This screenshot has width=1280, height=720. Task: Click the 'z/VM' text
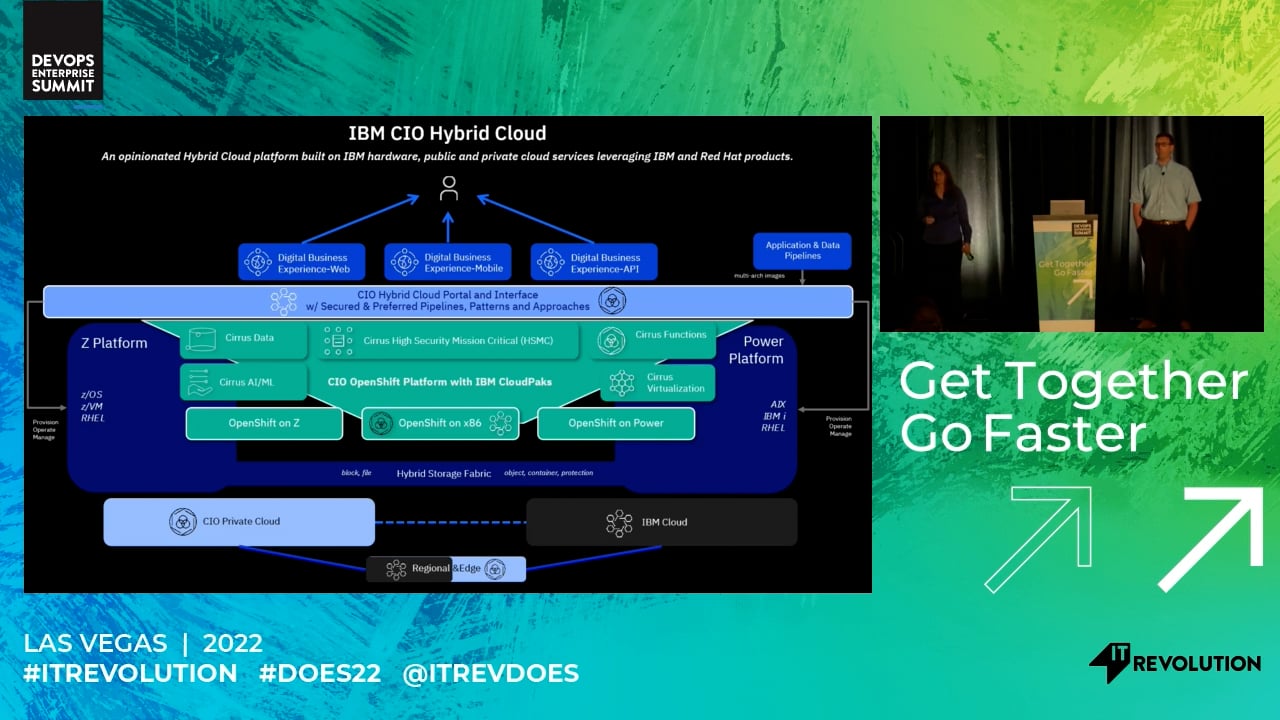[93, 406]
